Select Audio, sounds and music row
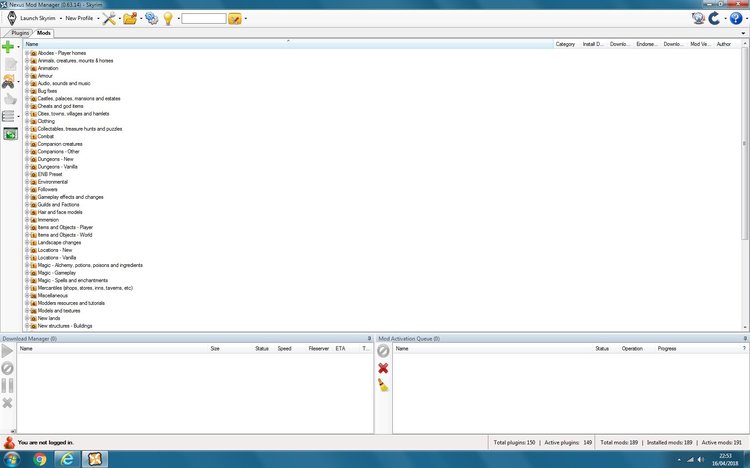This screenshot has height=468, width=750. [x=64, y=83]
